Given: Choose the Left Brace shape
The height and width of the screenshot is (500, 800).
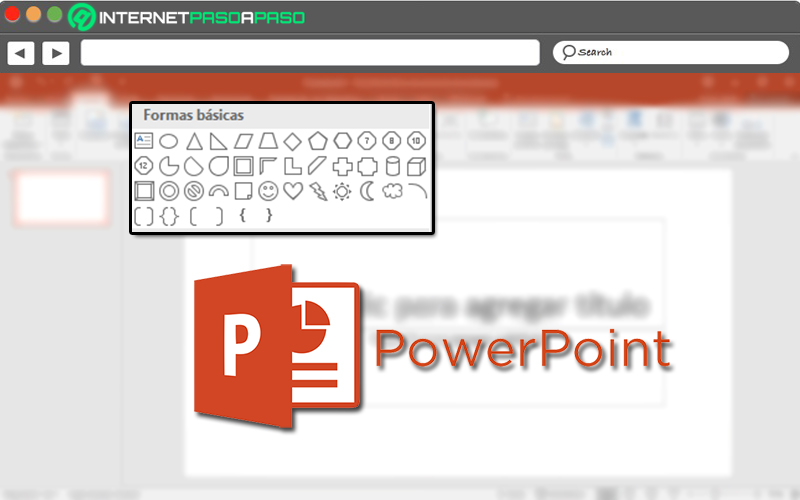Looking at the screenshot, I should (243, 215).
